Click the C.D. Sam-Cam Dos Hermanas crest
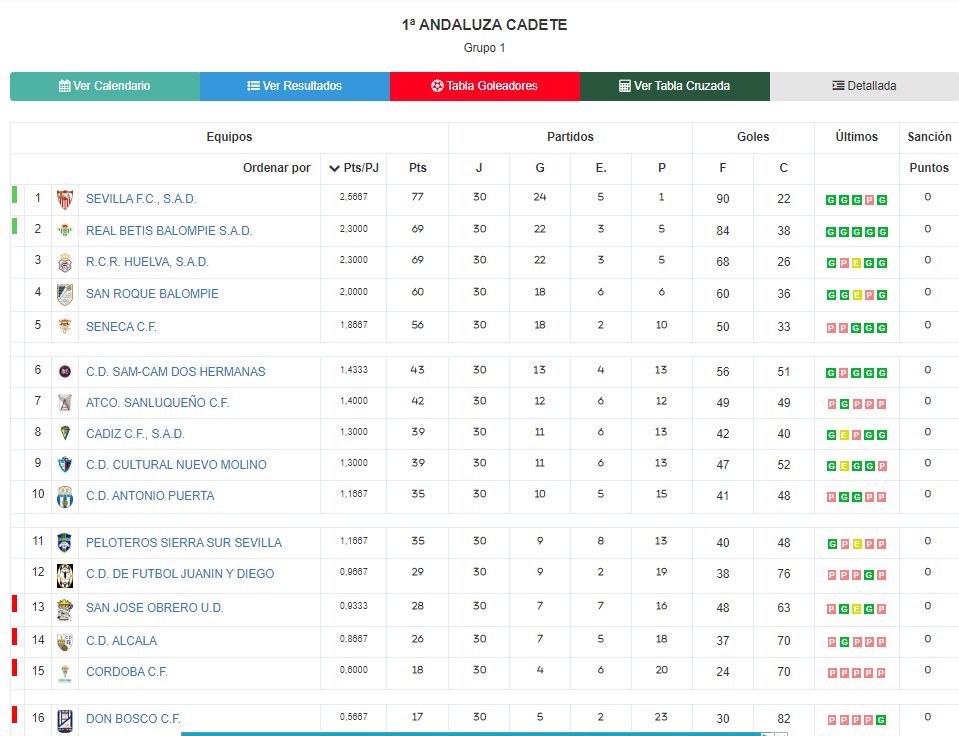 [x=65, y=371]
